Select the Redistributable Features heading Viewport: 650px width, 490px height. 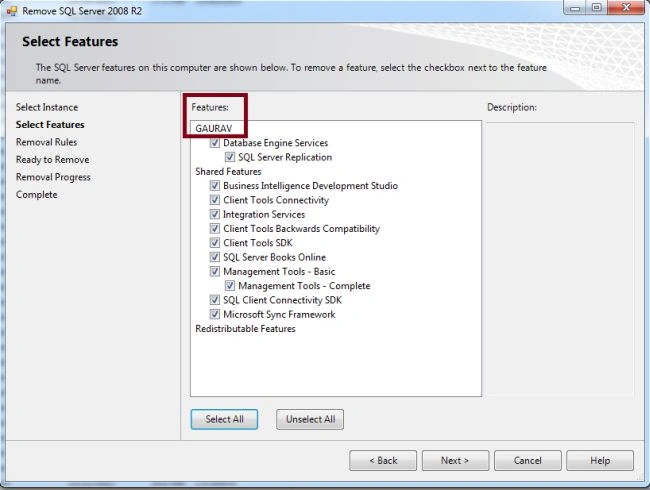tap(245, 329)
